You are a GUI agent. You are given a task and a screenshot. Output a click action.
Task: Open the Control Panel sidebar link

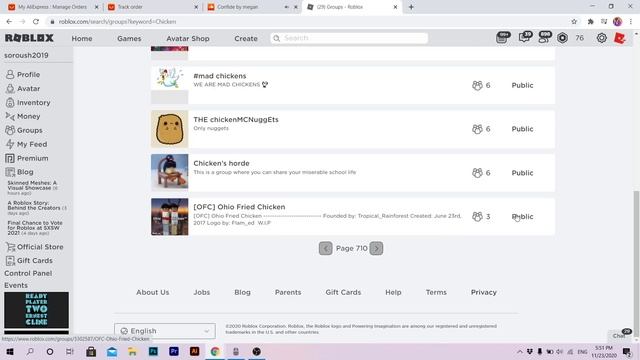[28, 273]
